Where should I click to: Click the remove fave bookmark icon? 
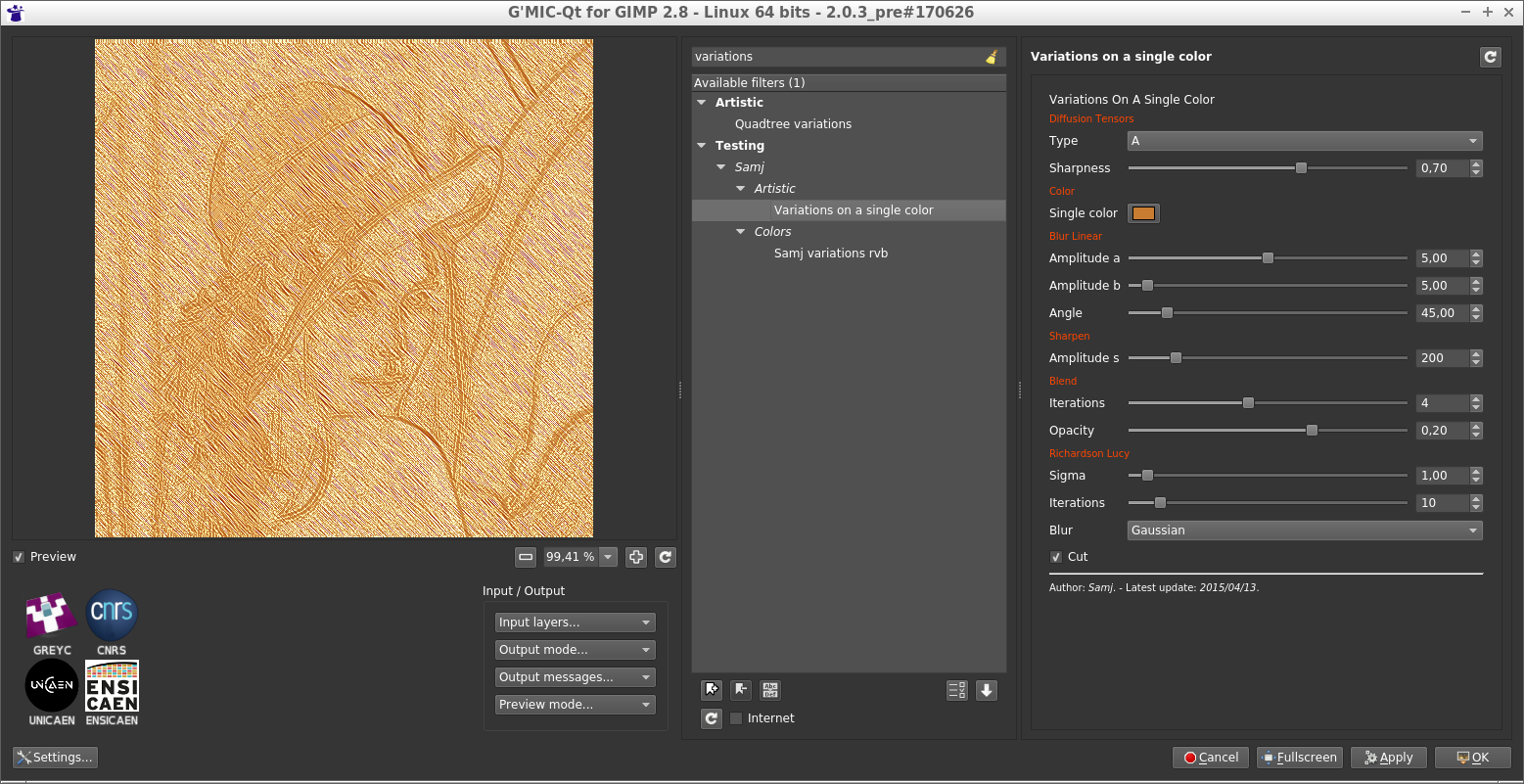point(741,690)
